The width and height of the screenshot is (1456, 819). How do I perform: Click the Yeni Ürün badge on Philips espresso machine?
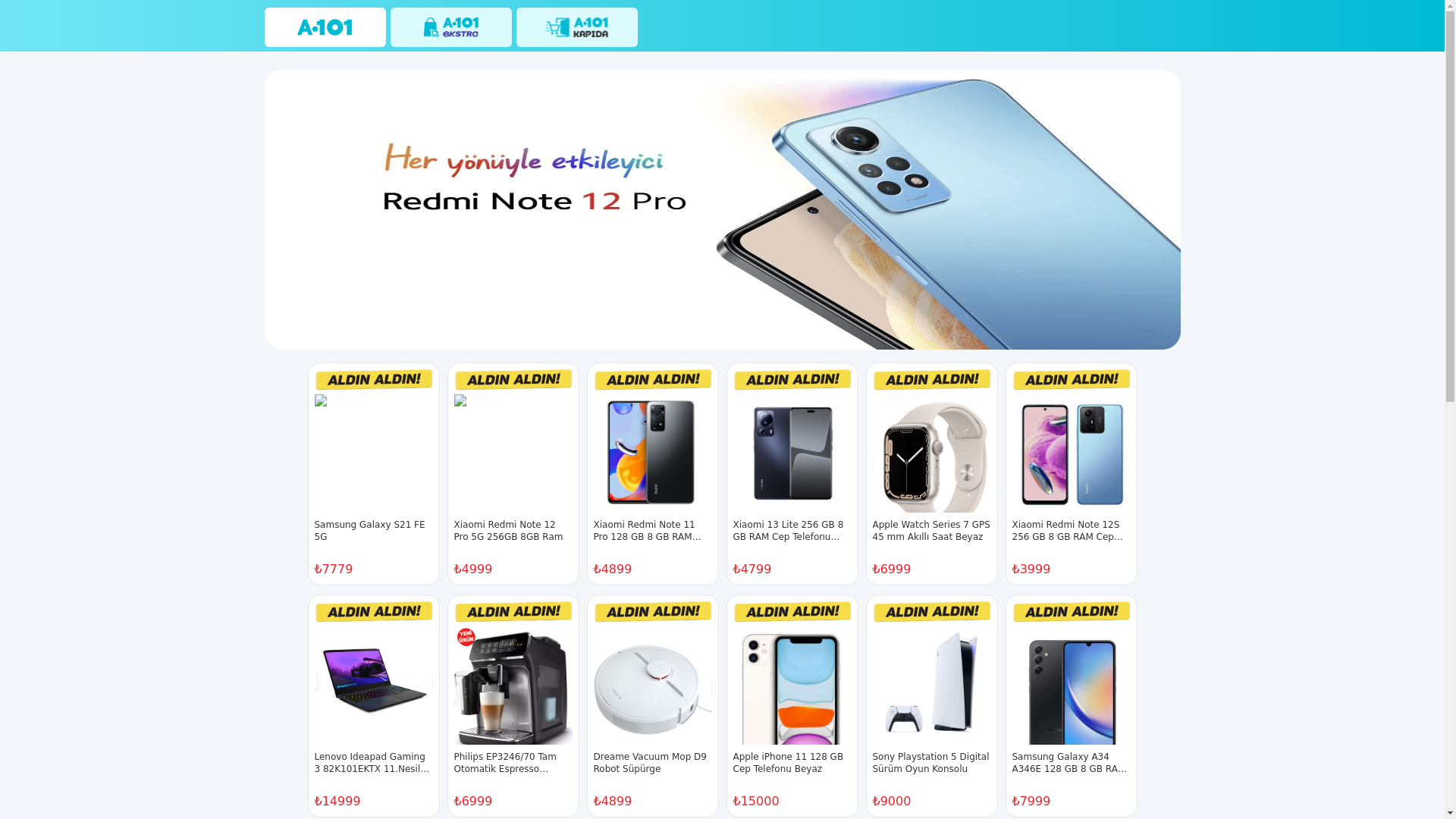[466, 637]
